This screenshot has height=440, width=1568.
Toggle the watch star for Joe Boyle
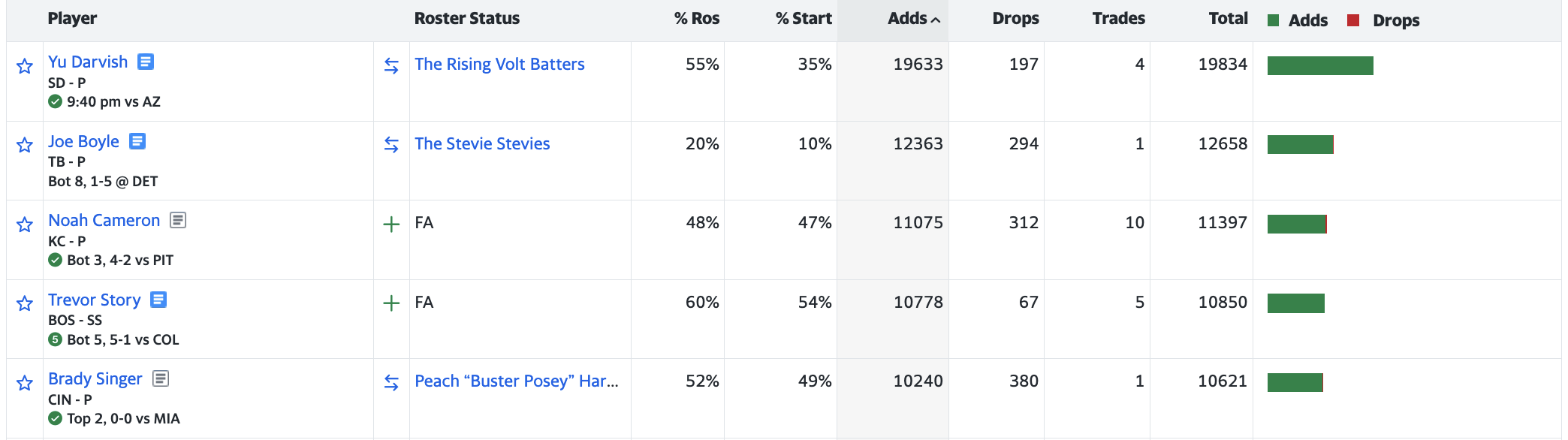point(25,145)
